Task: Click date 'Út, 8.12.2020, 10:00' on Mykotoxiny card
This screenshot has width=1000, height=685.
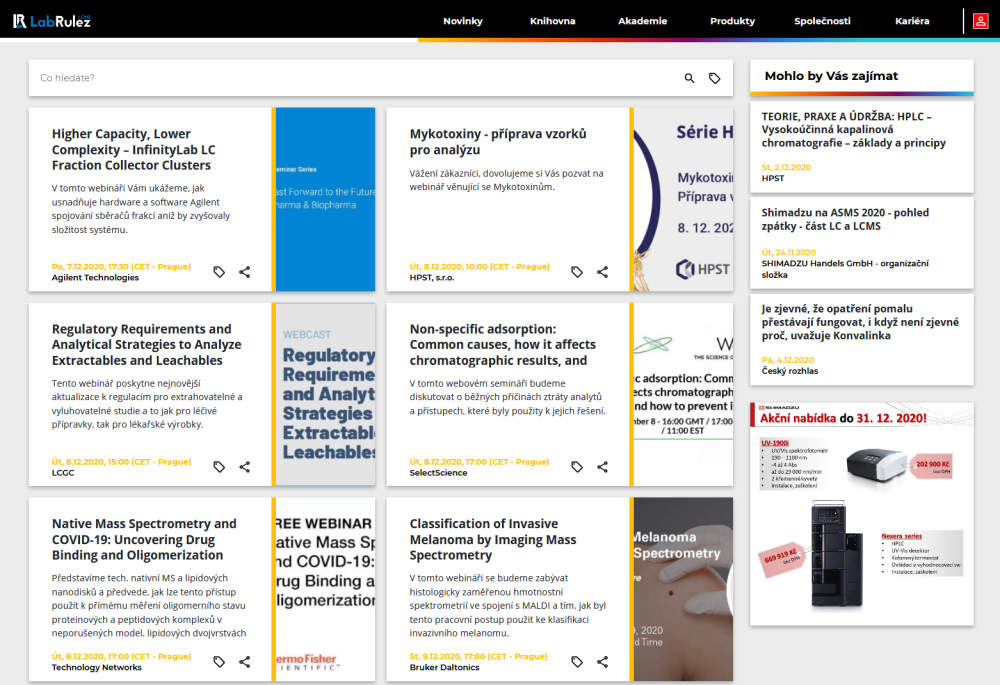Action: click(x=479, y=267)
